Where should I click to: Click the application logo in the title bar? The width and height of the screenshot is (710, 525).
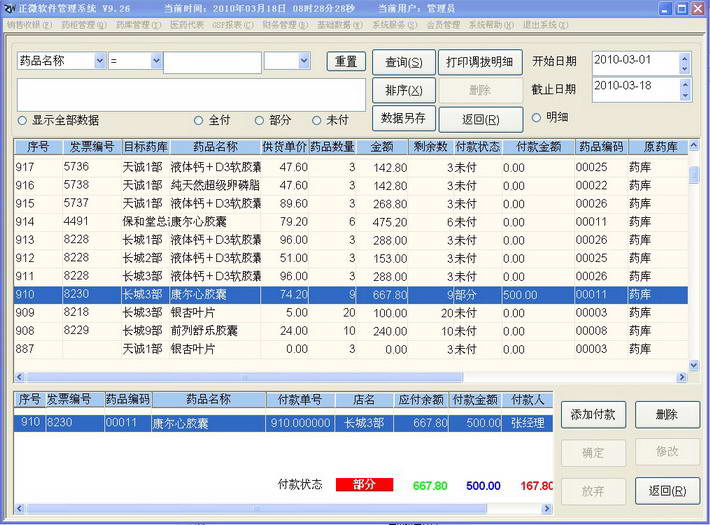9,8
